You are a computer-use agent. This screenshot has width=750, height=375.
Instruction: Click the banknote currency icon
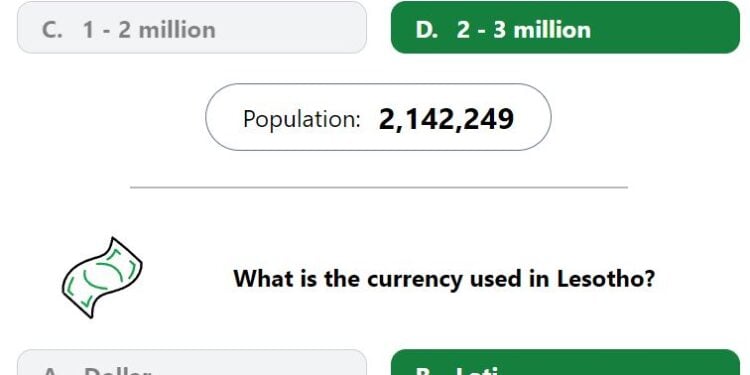click(102, 277)
